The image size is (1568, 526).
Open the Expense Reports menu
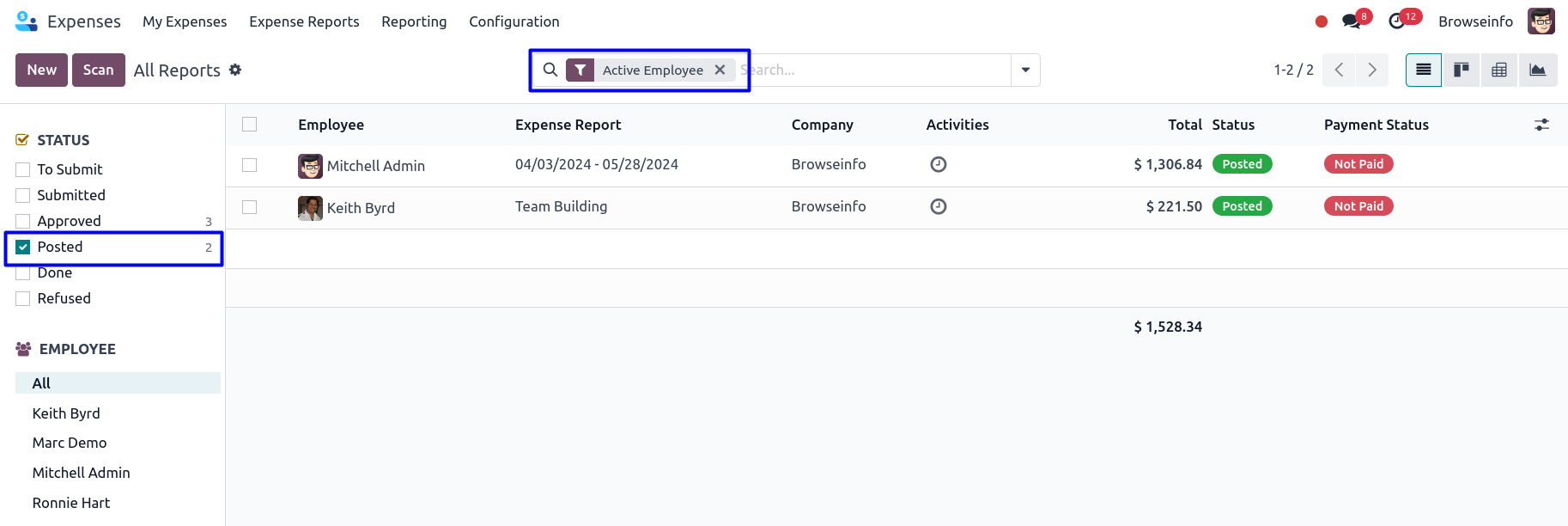pyautogui.click(x=304, y=21)
